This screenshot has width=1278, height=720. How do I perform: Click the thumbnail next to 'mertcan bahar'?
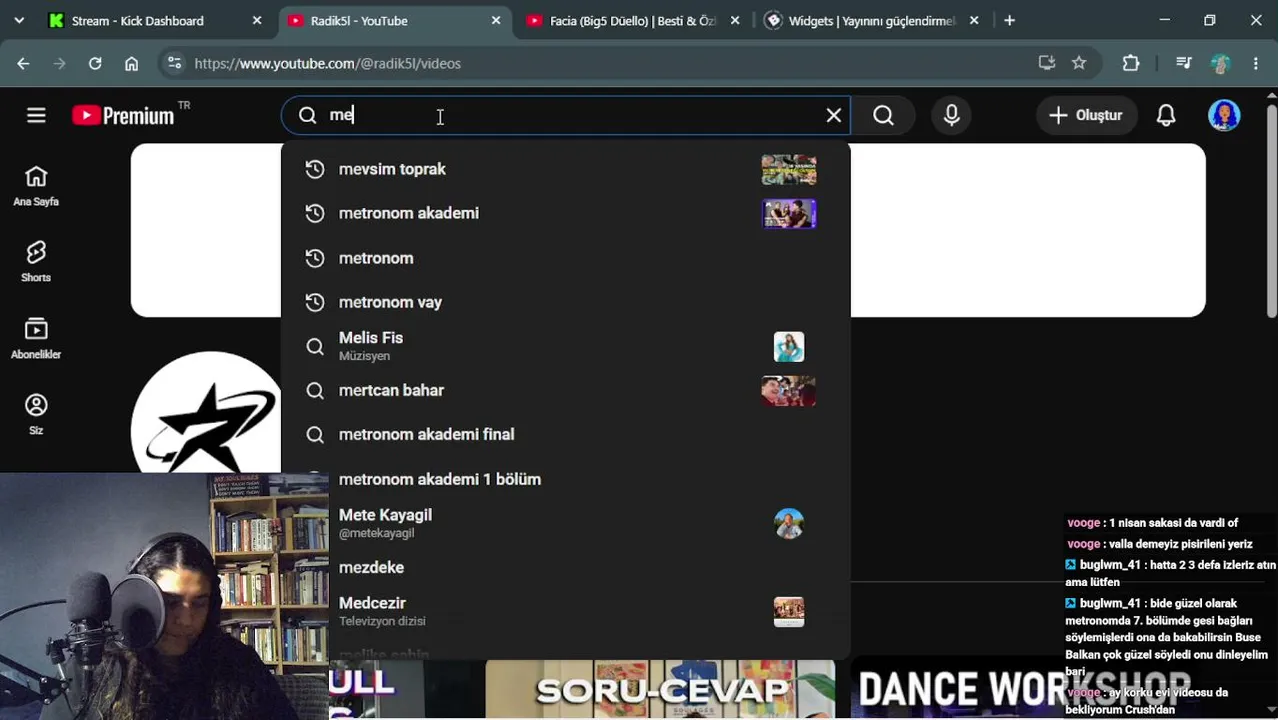(789, 390)
